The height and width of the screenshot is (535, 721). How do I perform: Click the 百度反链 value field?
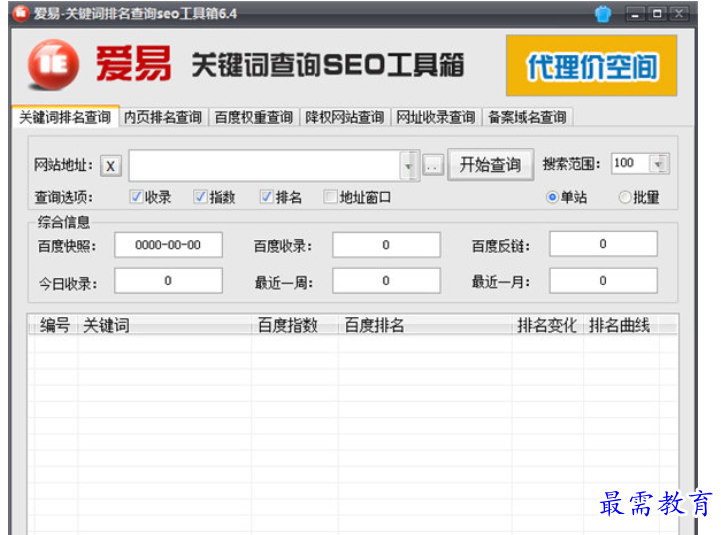pos(603,244)
